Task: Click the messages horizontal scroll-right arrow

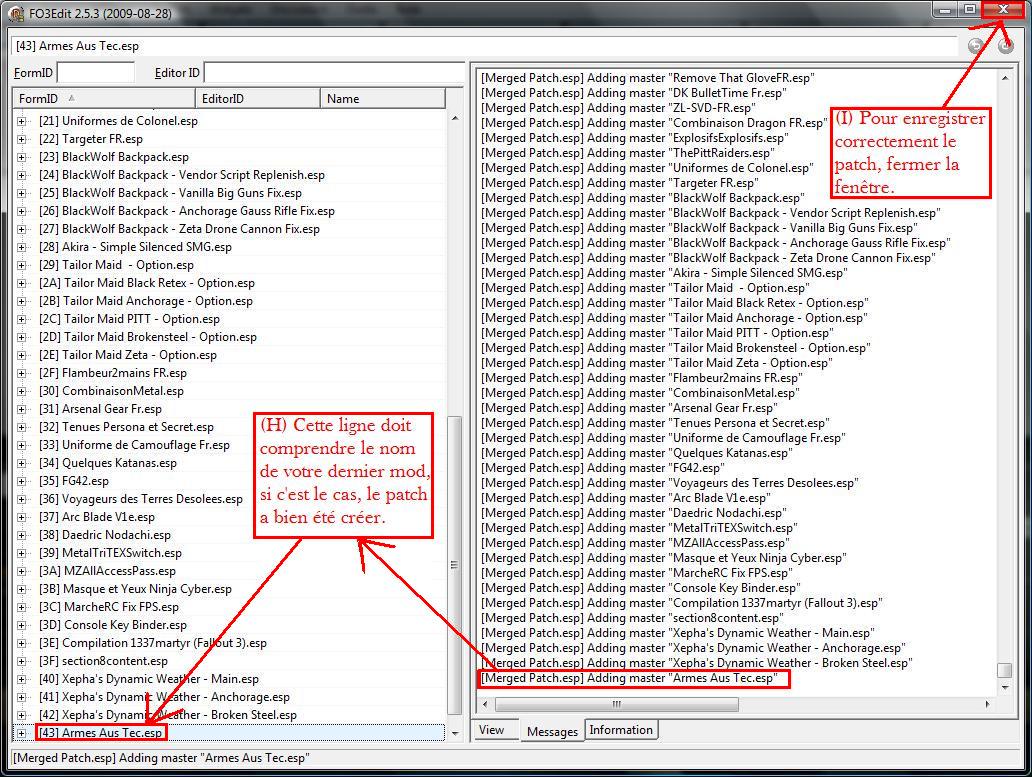Action: coord(988,704)
